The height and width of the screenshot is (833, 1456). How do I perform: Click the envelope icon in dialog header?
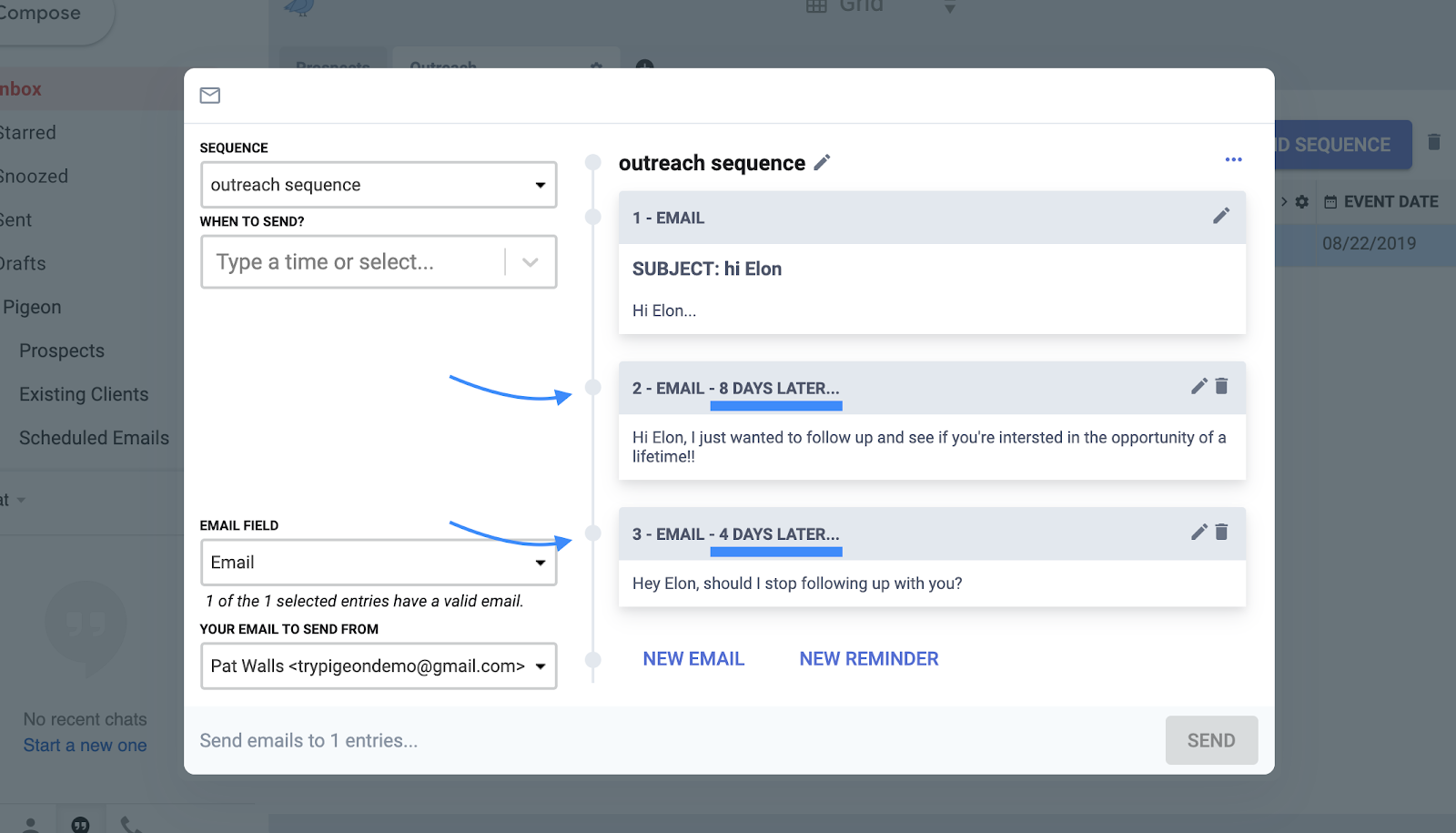tap(210, 96)
